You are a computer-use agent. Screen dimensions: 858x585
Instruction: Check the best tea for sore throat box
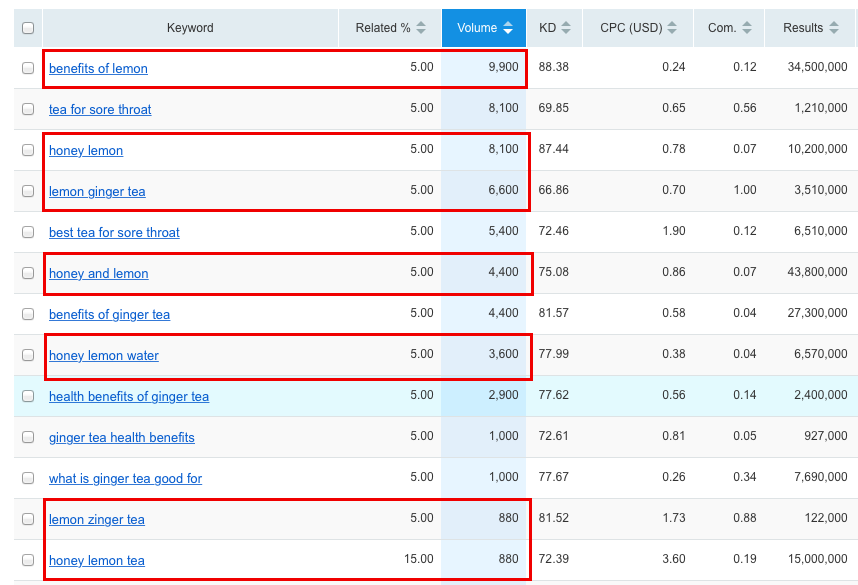[28, 233]
